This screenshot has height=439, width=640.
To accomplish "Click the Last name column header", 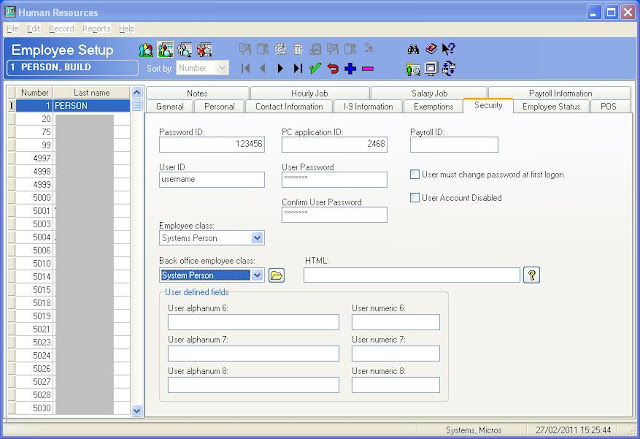I will click(92, 93).
